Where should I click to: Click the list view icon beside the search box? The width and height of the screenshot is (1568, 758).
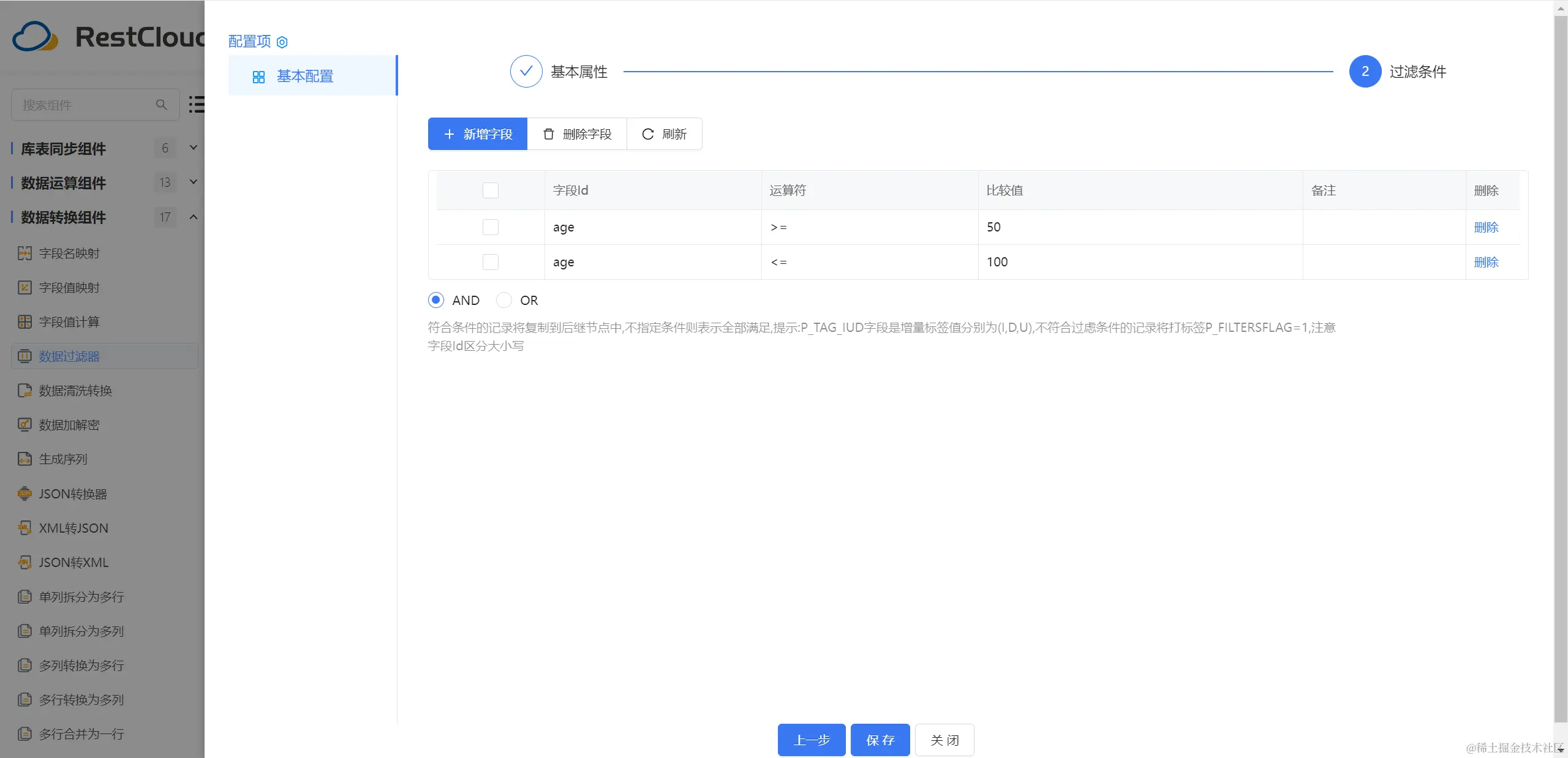click(196, 104)
